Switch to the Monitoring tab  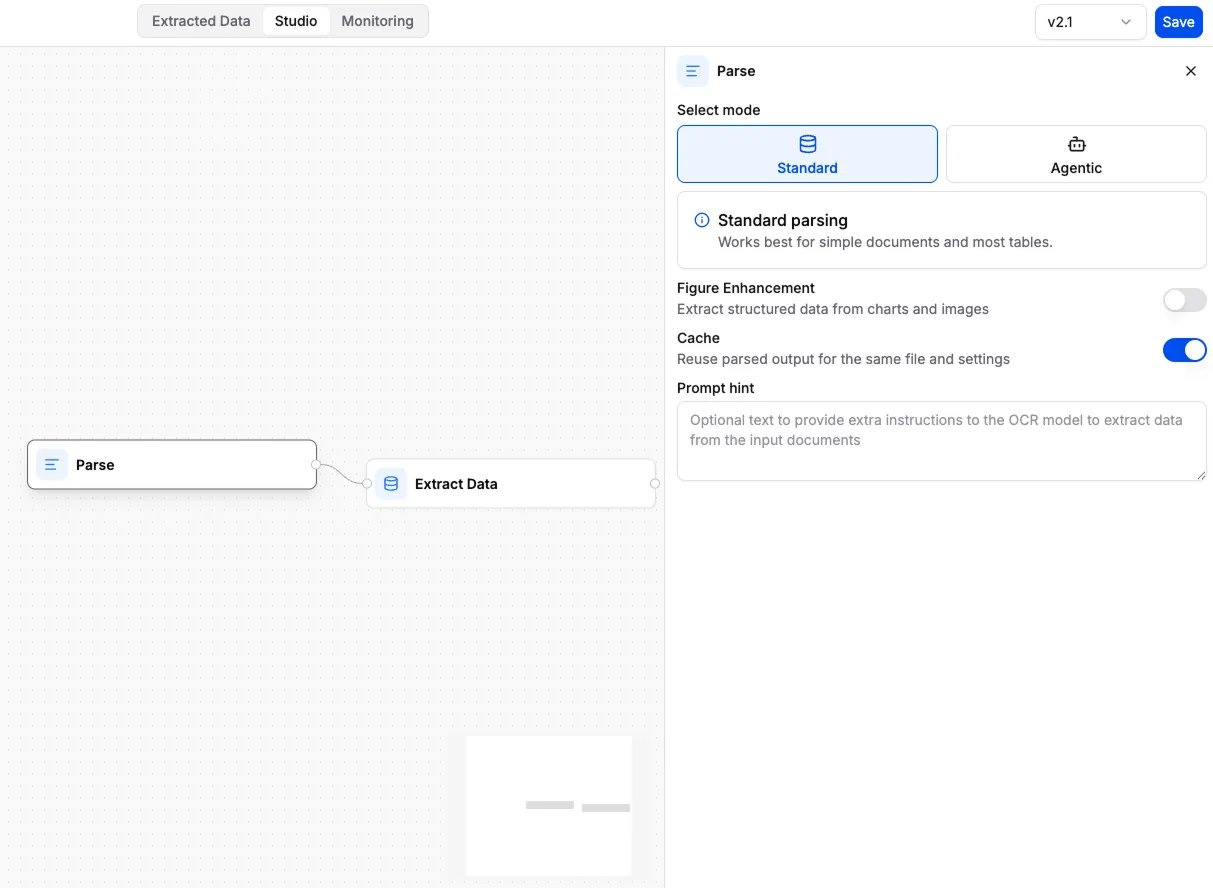click(377, 21)
